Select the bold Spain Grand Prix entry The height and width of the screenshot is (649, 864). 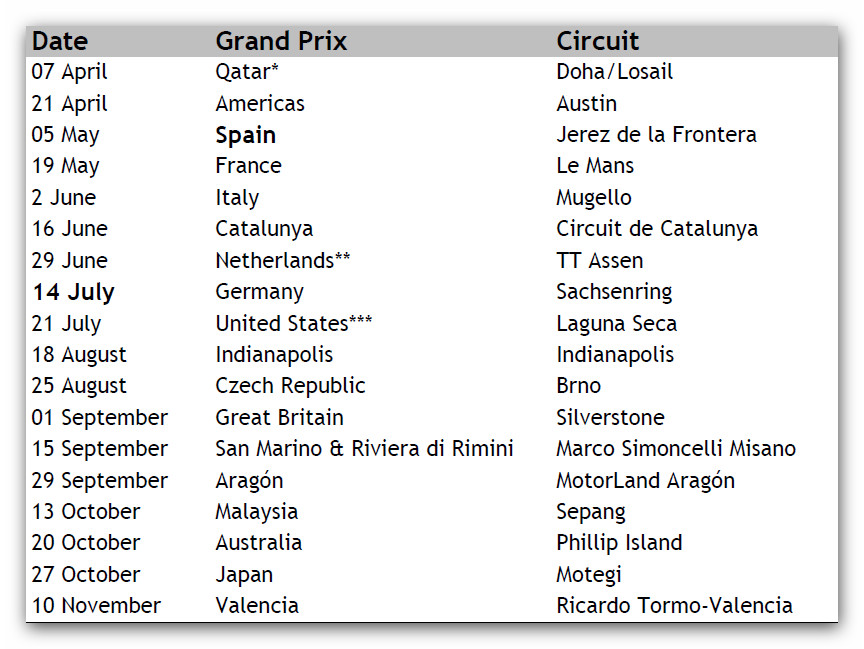pos(246,135)
